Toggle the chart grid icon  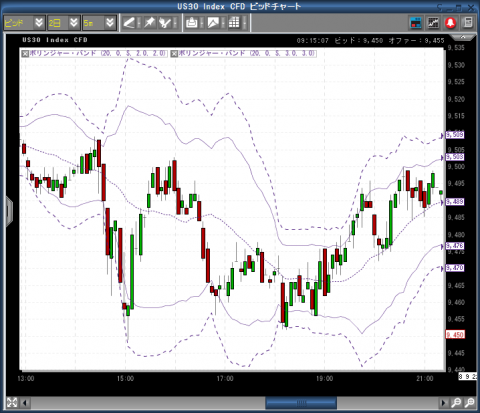click(x=234, y=23)
